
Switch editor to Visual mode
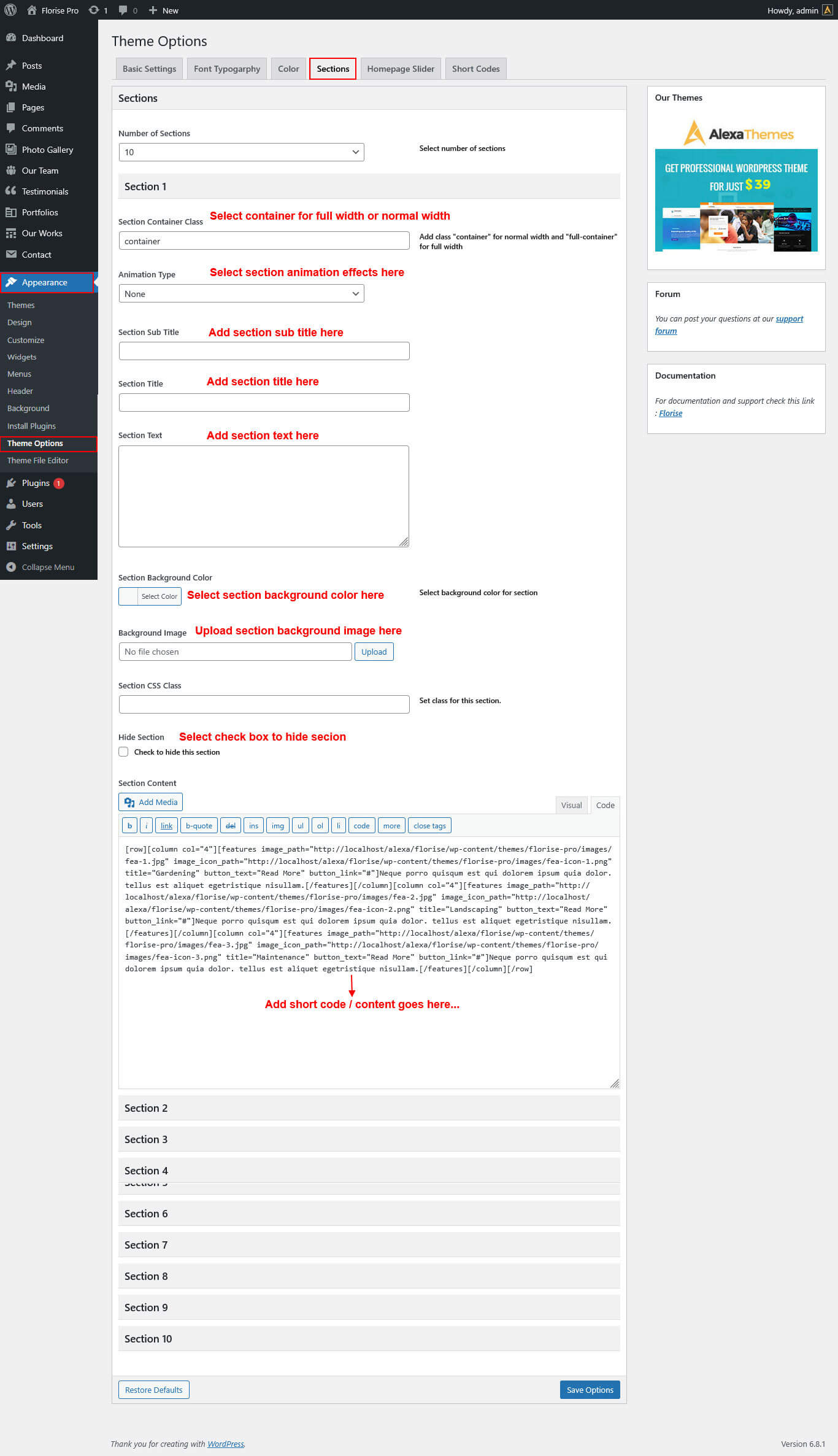point(571,805)
